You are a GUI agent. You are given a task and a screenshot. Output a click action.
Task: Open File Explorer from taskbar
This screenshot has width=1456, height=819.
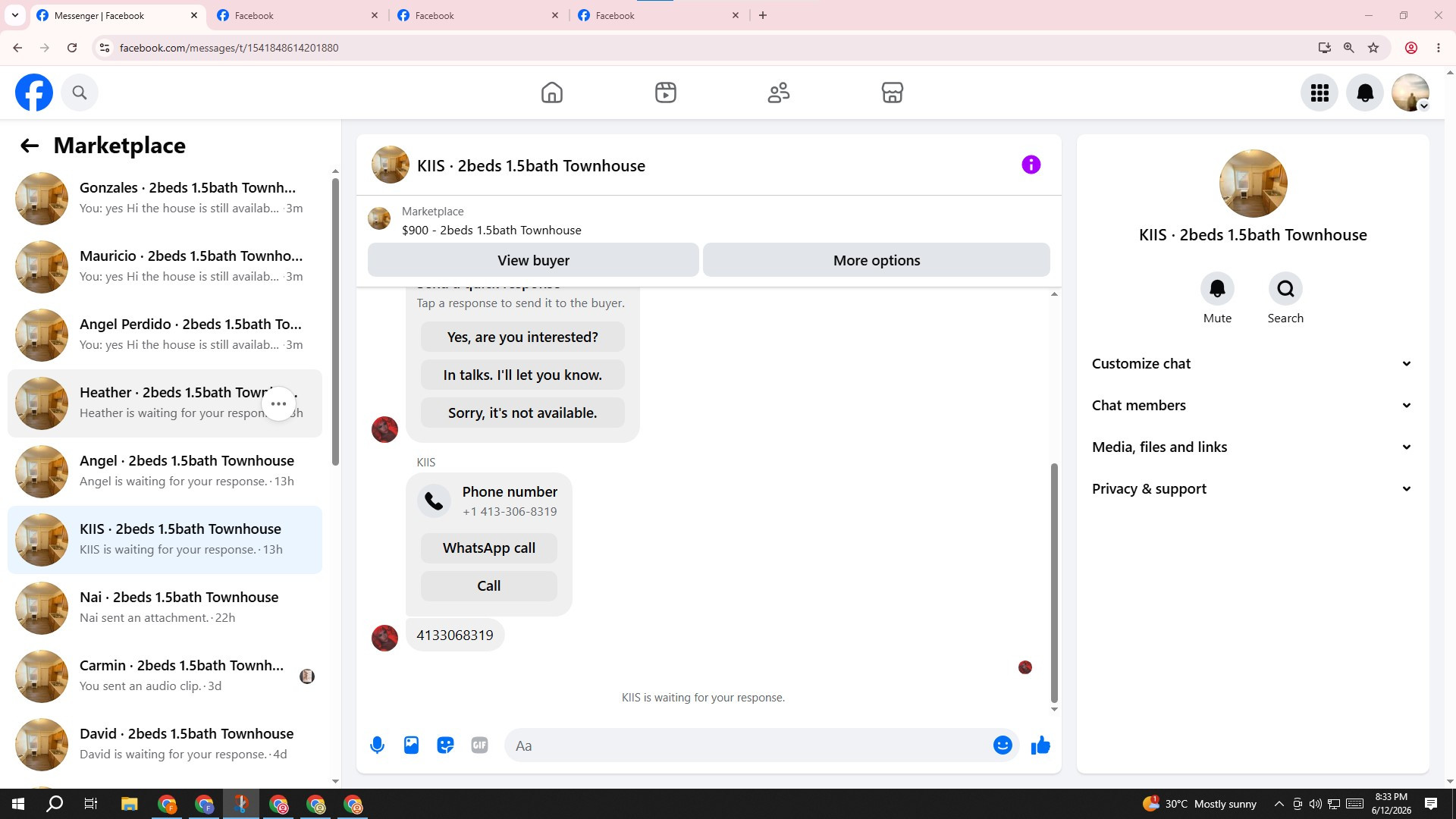click(129, 804)
